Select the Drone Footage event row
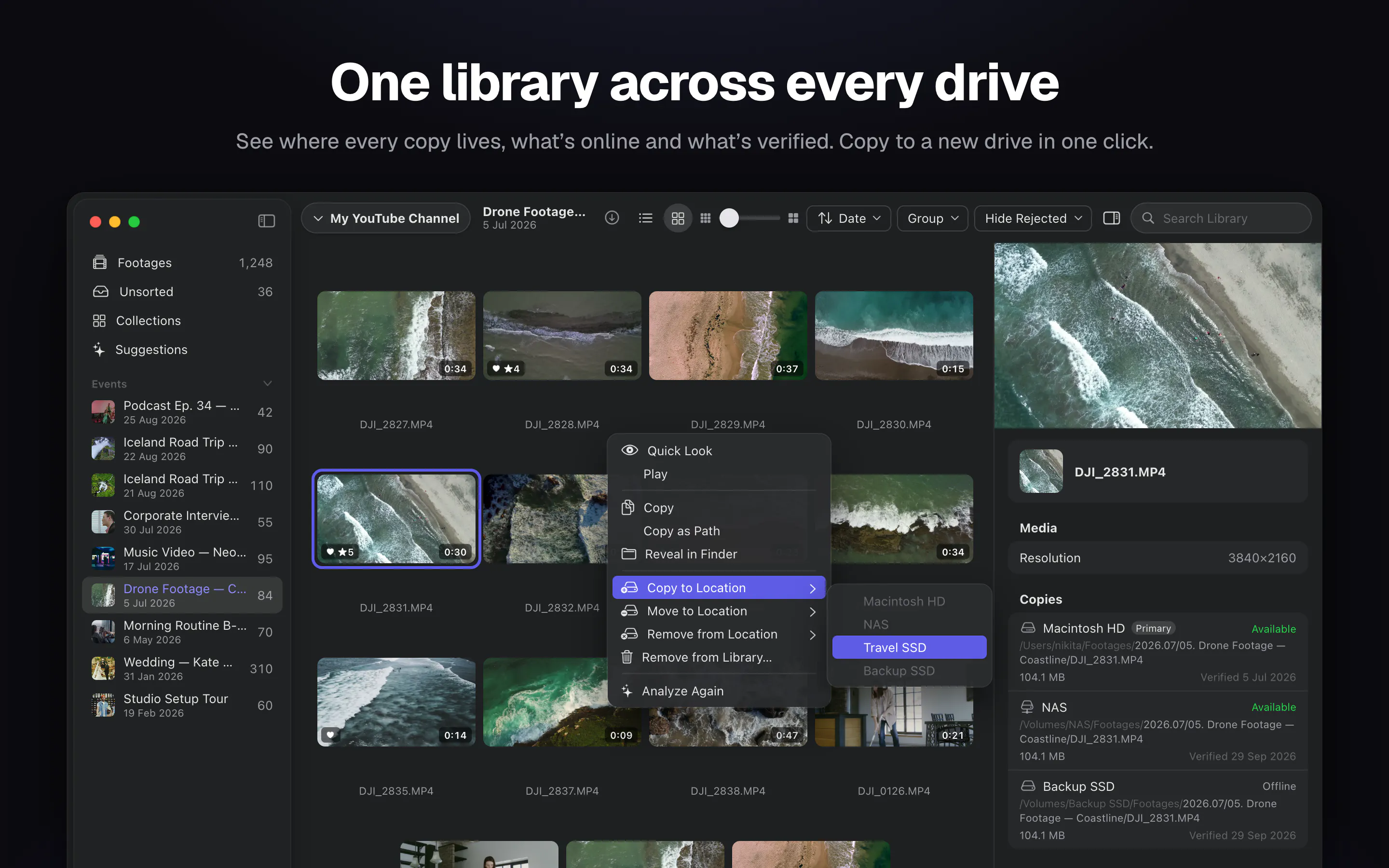 coord(182,596)
